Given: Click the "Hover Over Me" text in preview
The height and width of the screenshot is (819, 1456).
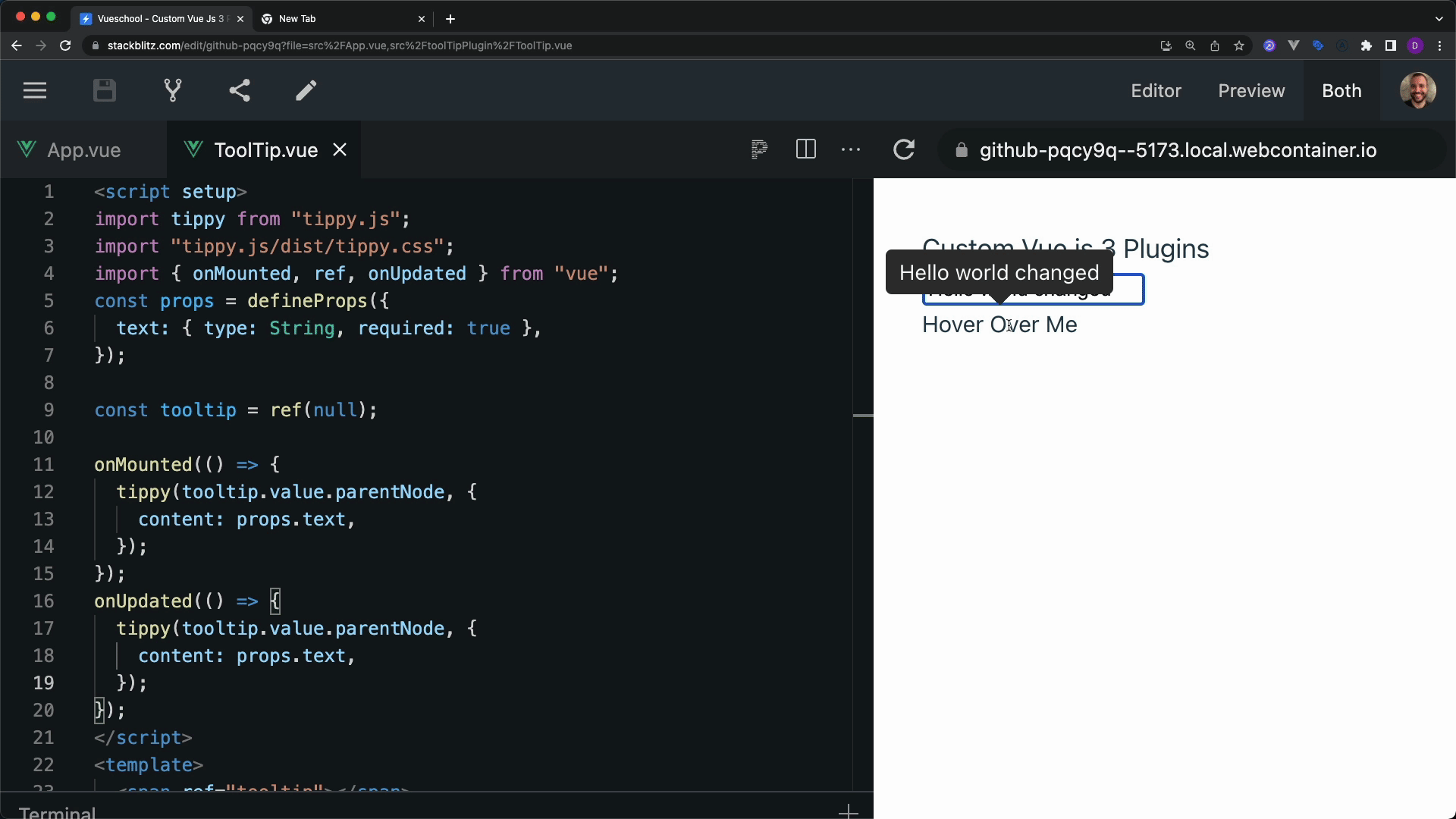Looking at the screenshot, I should (x=999, y=325).
